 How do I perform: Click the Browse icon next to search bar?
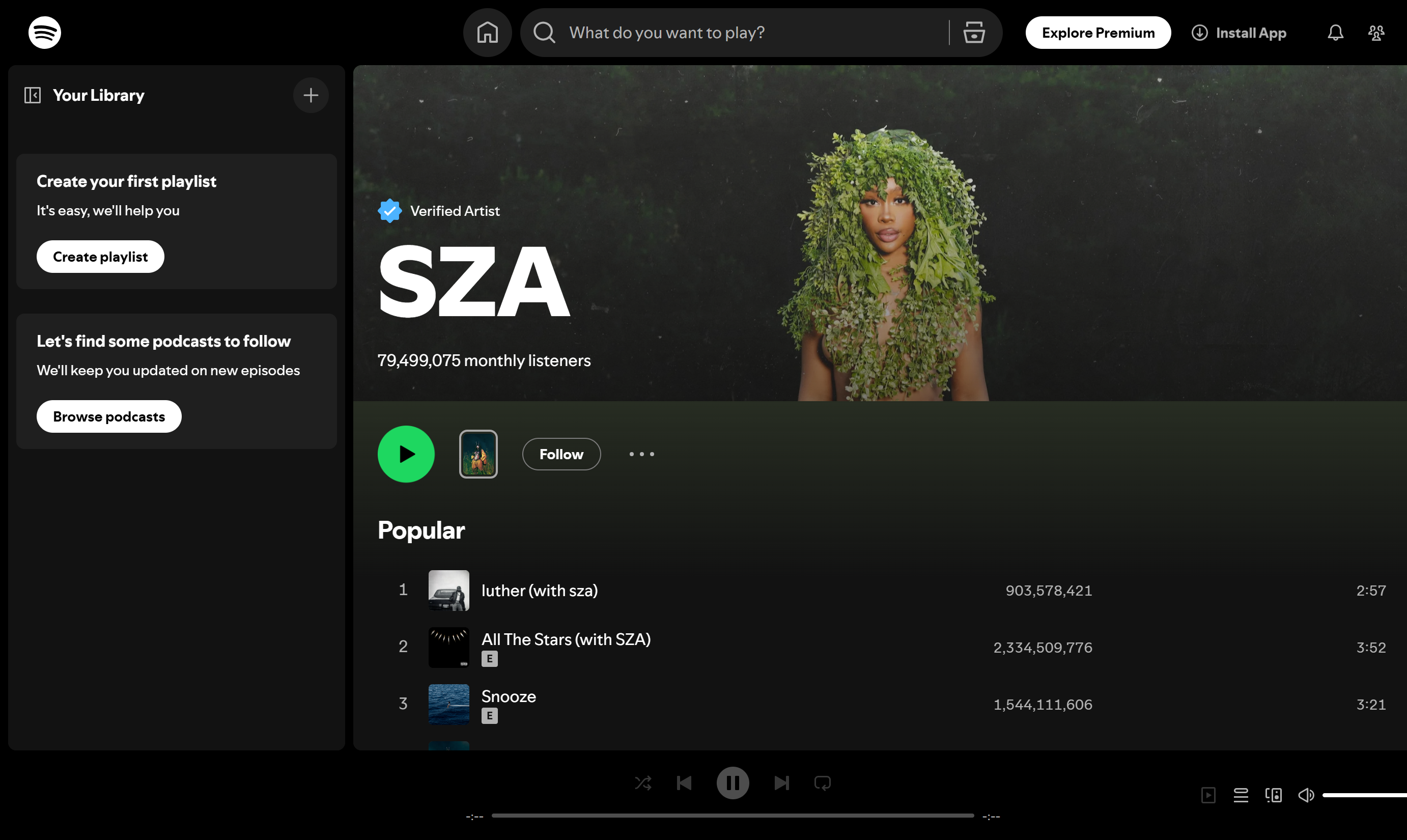[973, 32]
